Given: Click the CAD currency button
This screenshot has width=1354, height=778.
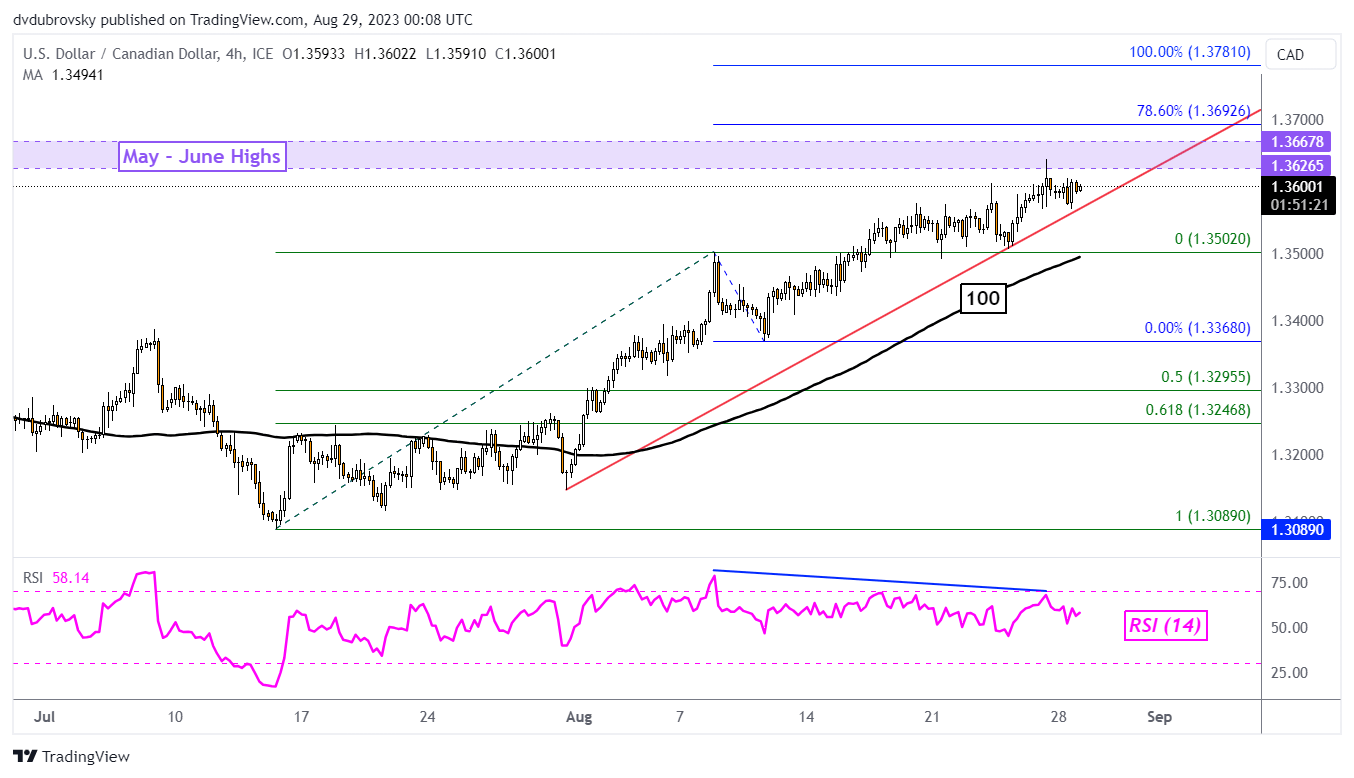Looking at the screenshot, I should [x=1300, y=55].
